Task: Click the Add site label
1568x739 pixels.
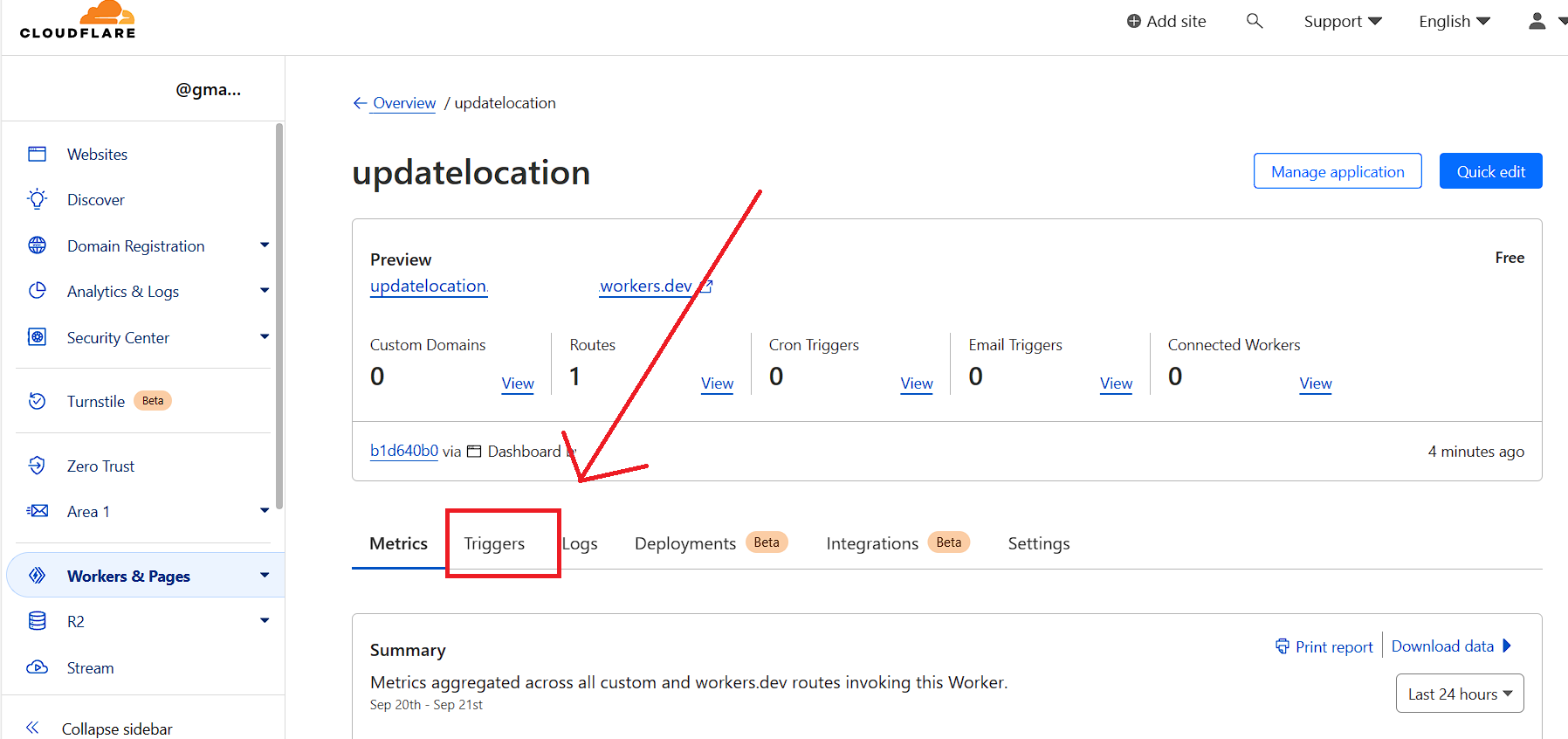Action: pyautogui.click(x=1176, y=21)
